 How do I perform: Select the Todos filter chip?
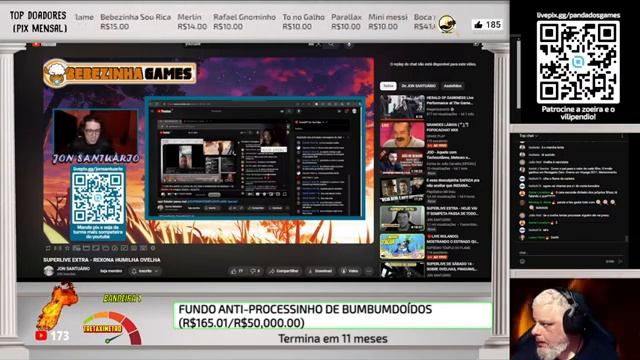(x=388, y=86)
